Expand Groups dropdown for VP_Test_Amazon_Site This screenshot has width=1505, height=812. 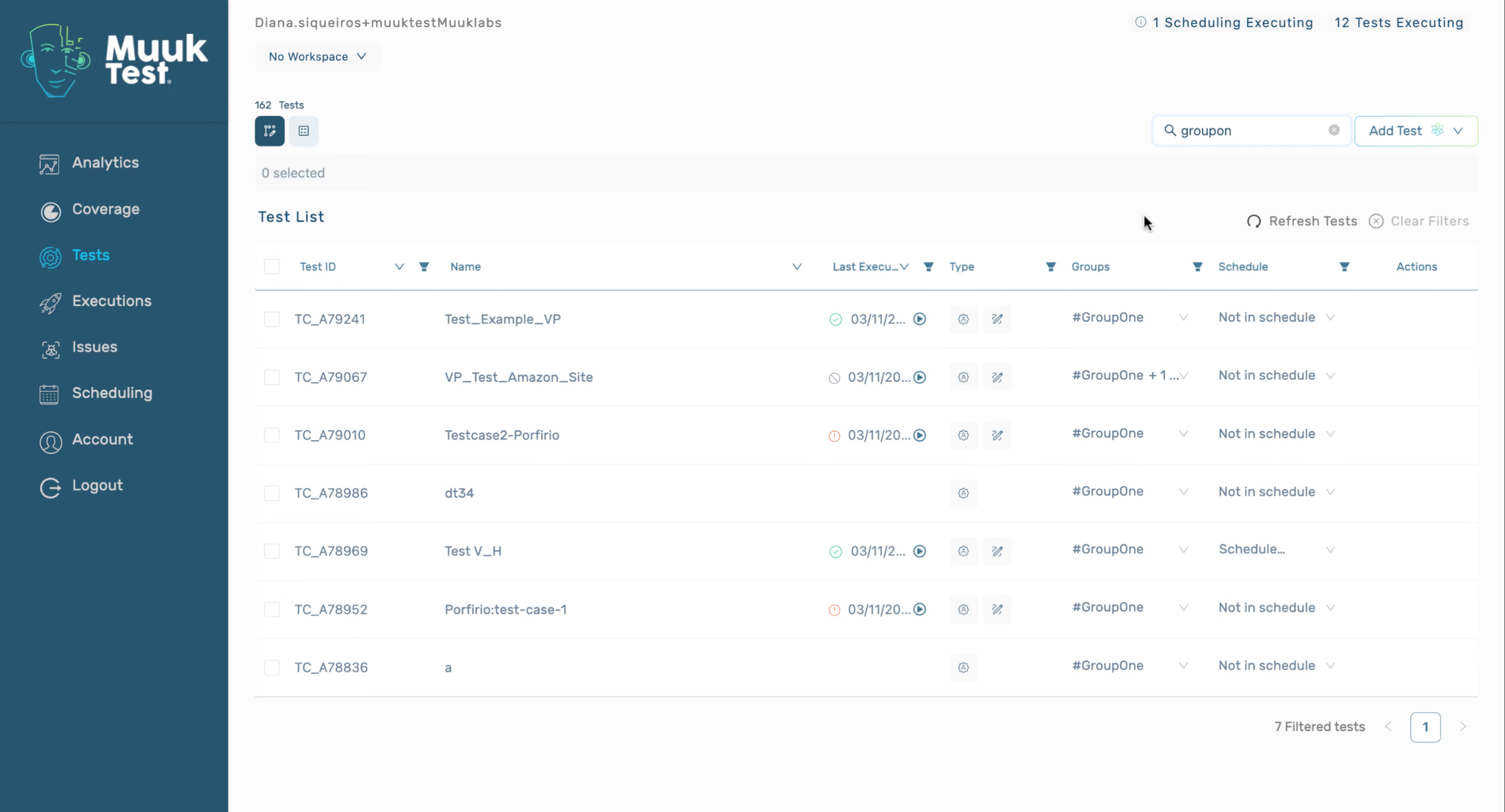1183,376
